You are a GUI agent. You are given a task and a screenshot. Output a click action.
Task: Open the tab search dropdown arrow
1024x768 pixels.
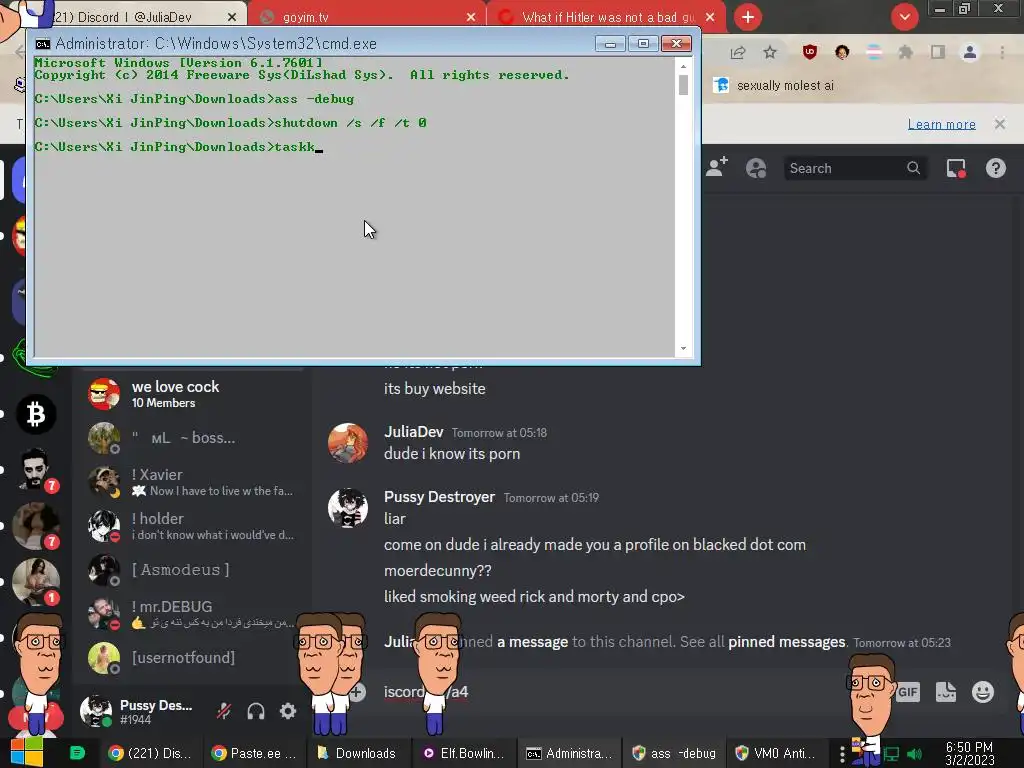point(905,17)
